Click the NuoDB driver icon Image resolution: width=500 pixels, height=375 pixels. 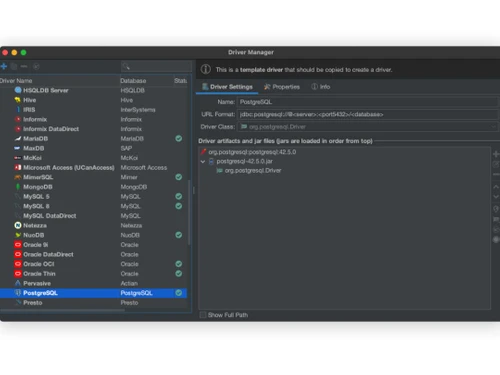coord(18,235)
